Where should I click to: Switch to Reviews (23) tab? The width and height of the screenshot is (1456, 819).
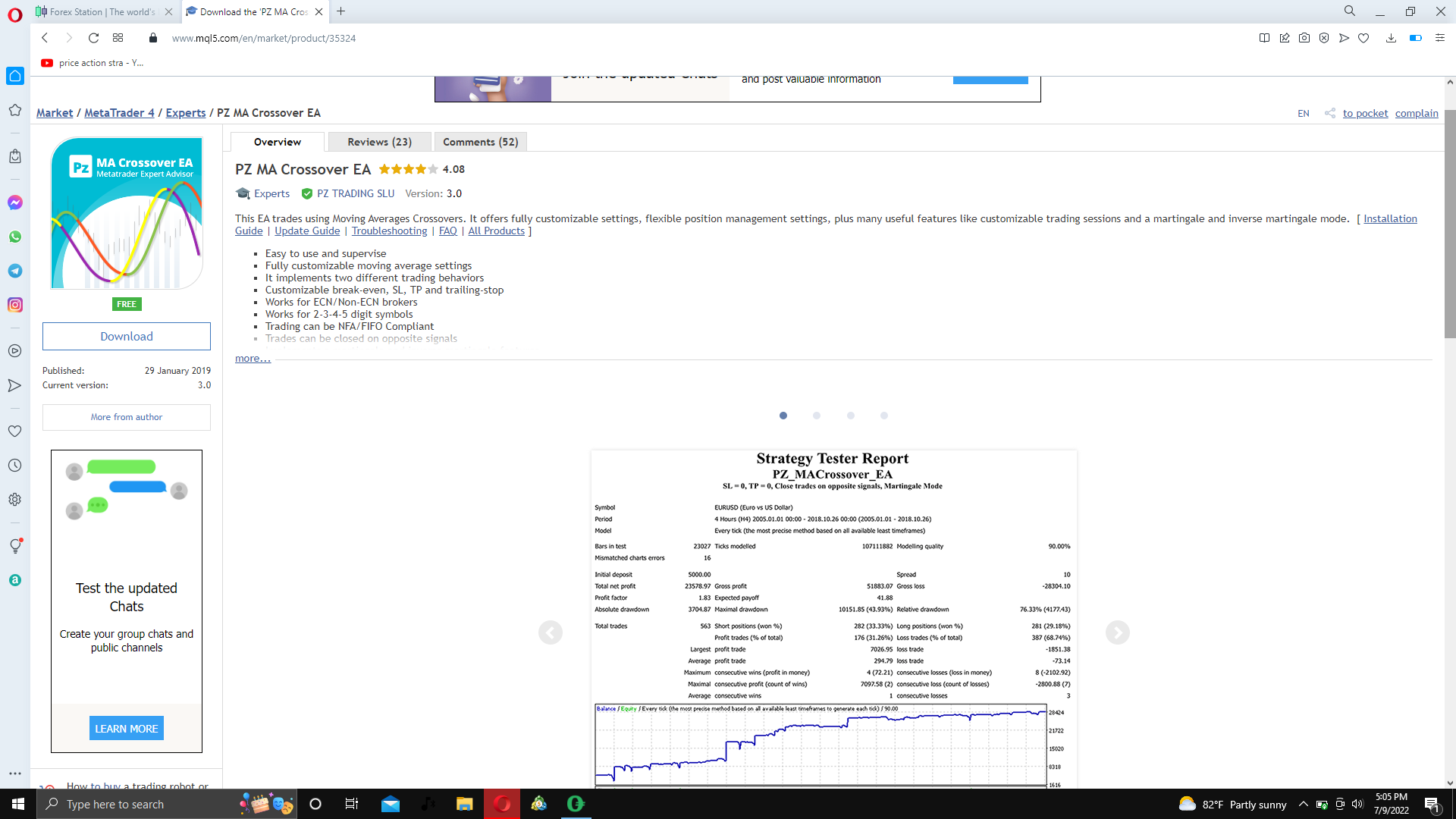coord(379,142)
